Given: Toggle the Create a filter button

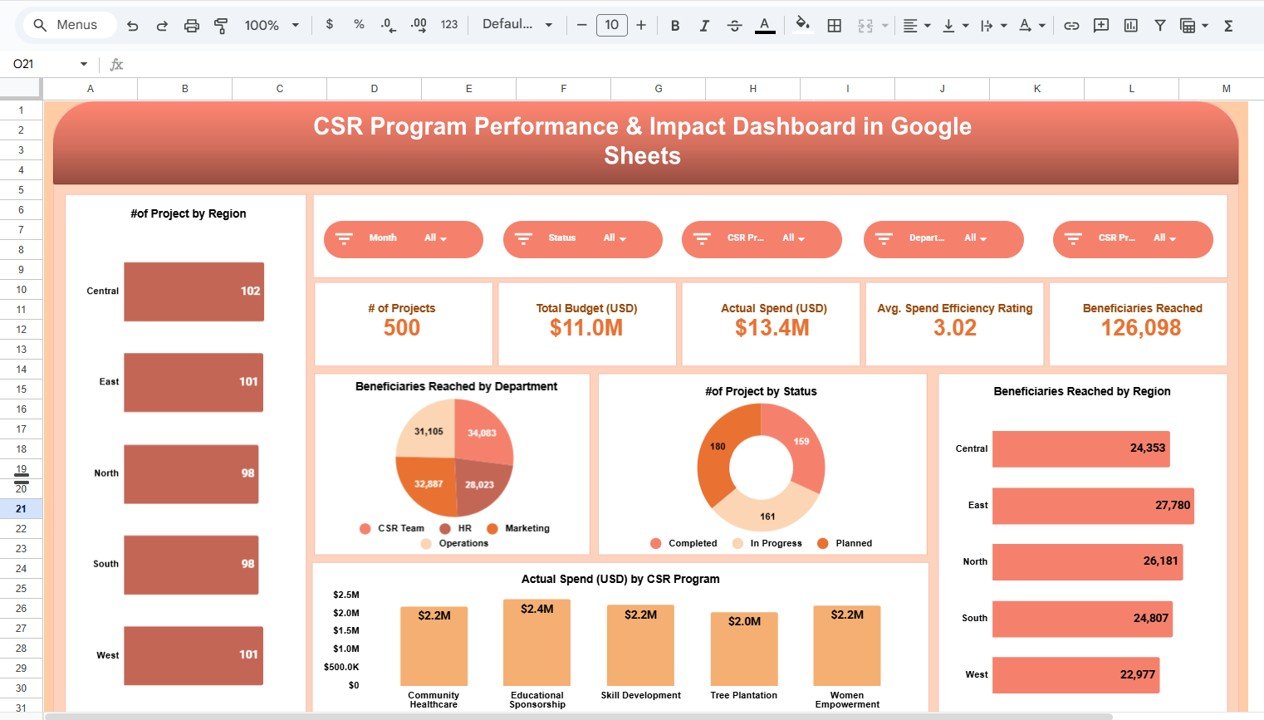Looking at the screenshot, I should tap(1160, 25).
